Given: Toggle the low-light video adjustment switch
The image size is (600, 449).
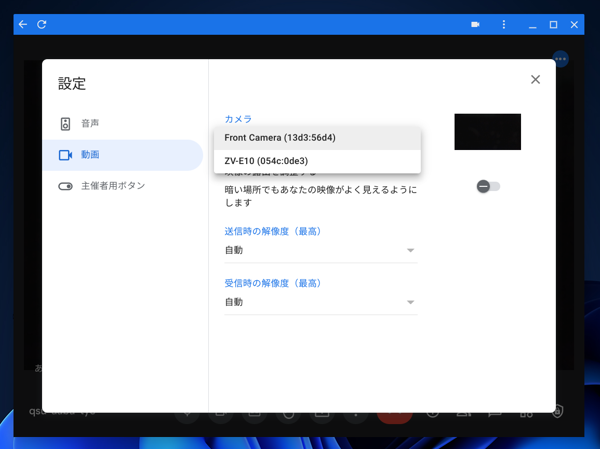Looking at the screenshot, I should [488, 186].
